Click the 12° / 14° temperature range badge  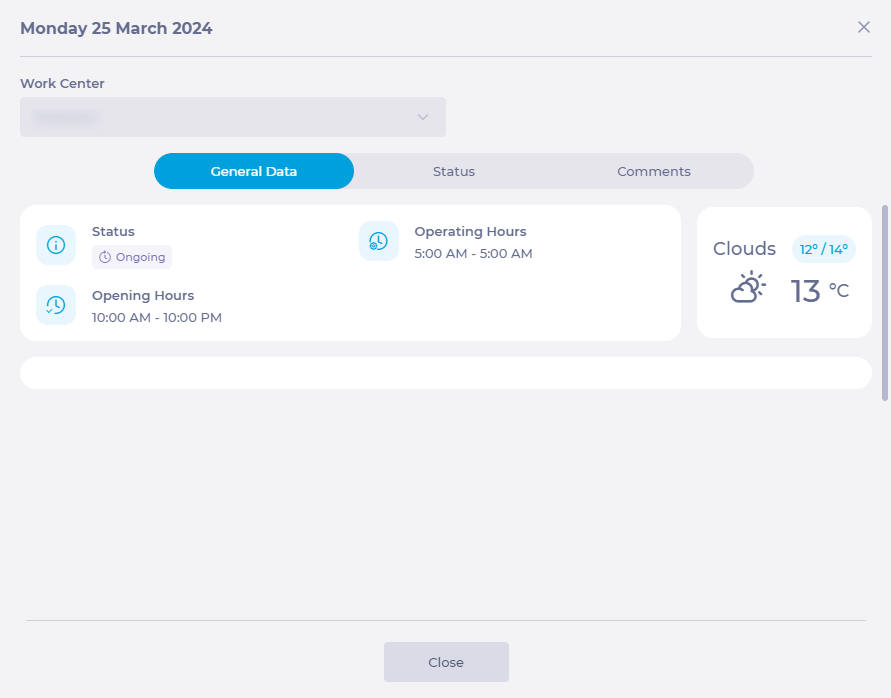tap(824, 249)
